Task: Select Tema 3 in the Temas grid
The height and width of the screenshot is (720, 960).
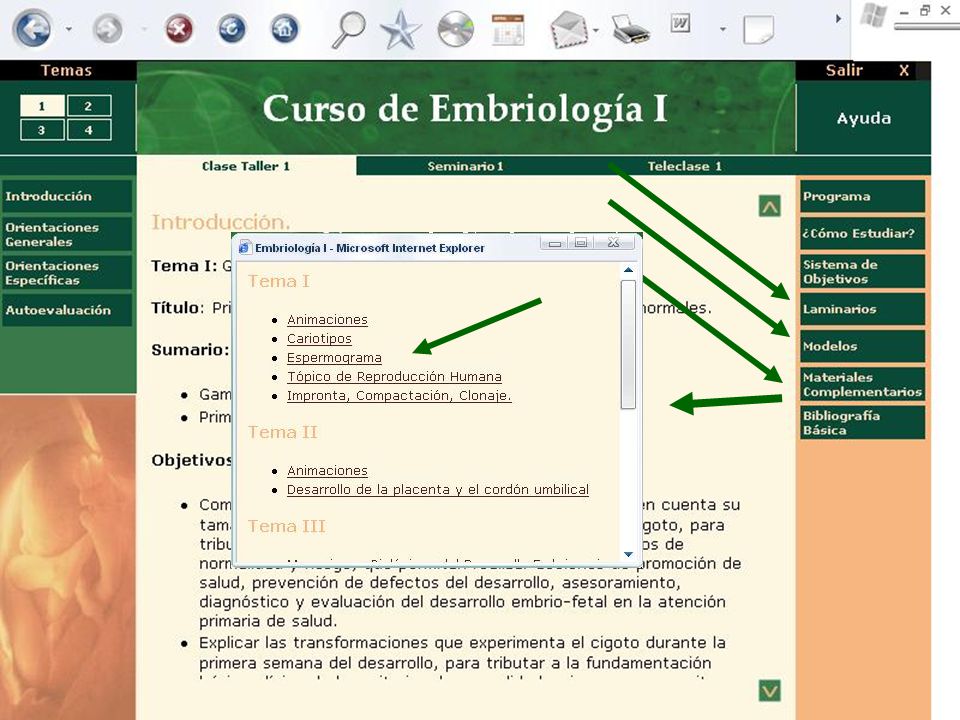Action: point(42,130)
